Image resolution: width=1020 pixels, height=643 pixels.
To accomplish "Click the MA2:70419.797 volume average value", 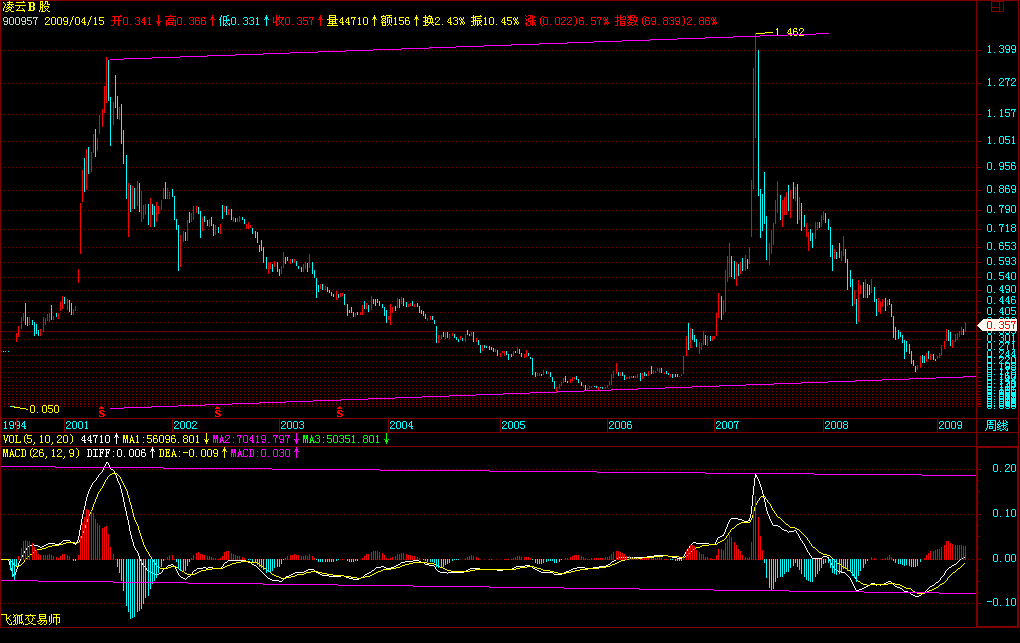I will pos(251,439).
